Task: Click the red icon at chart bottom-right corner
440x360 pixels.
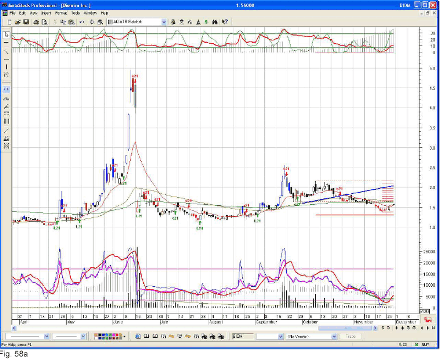Action: (x=427, y=319)
